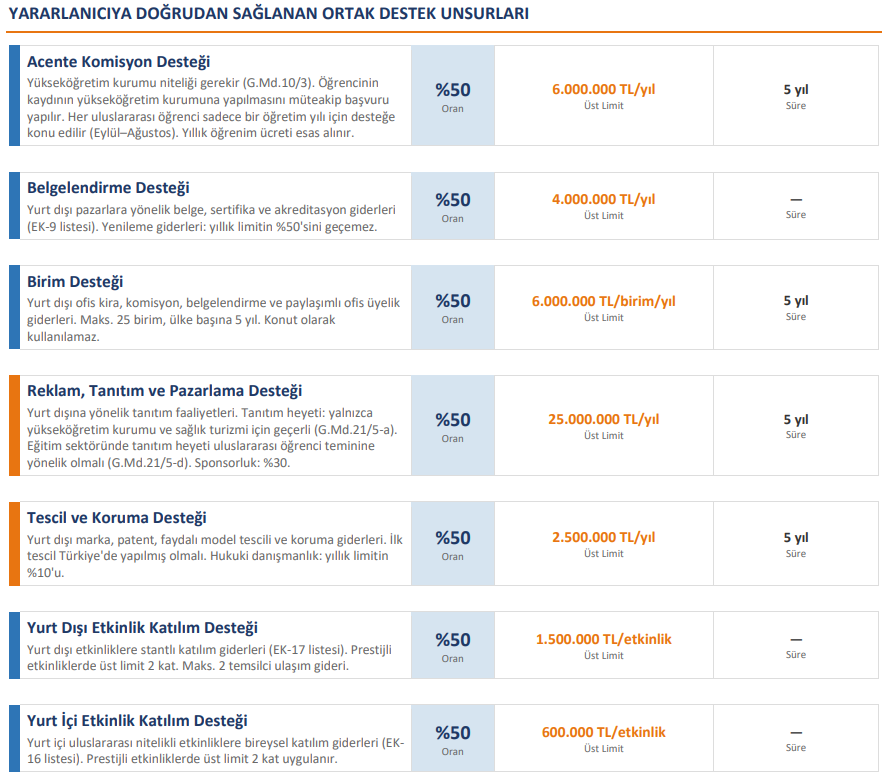Screen dimensions: 883x777
Task: Click the "Birim Desteği" heading
Action: coord(75,282)
